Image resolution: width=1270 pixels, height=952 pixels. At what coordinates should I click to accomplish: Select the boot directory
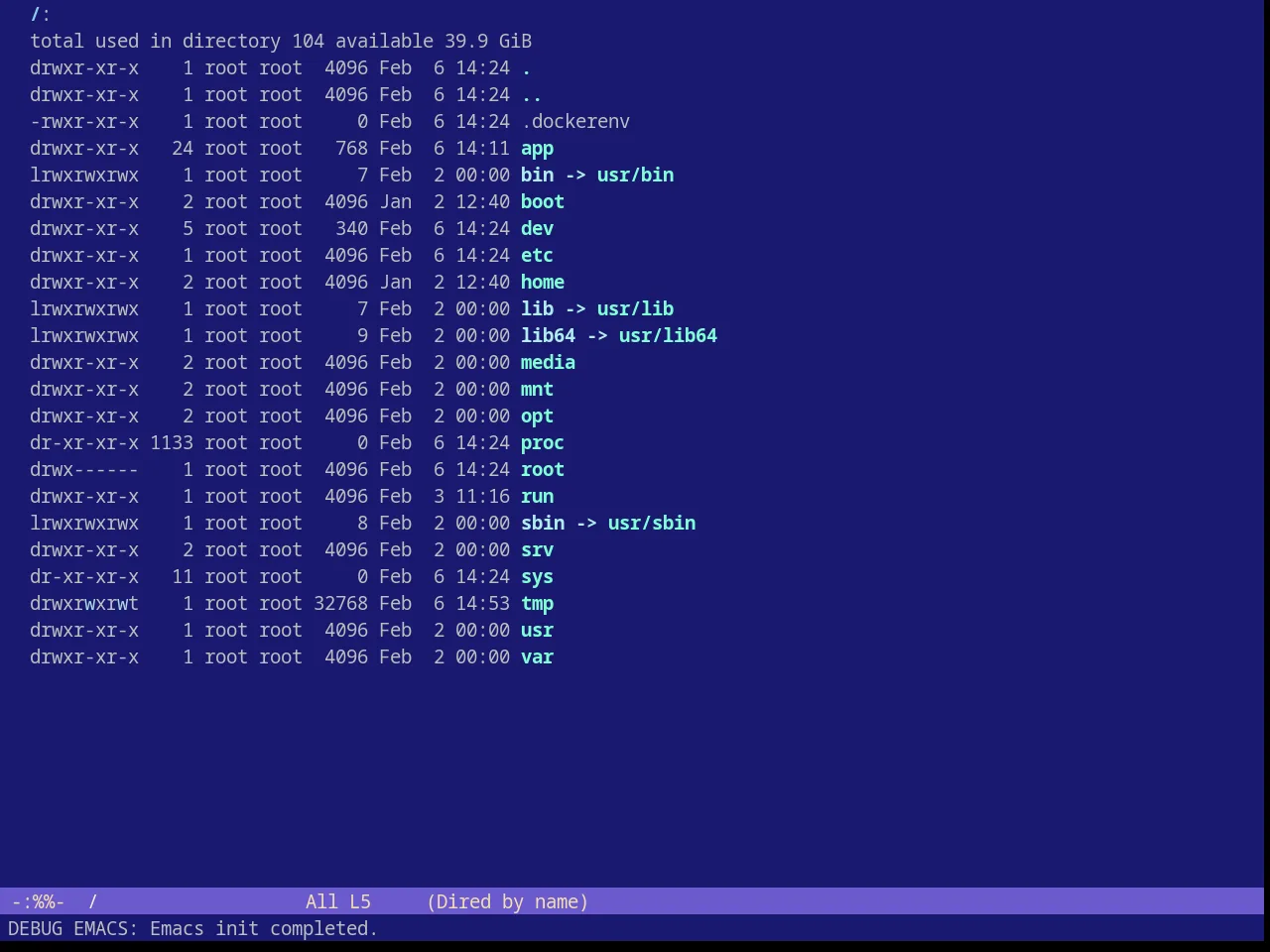[x=543, y=202]
